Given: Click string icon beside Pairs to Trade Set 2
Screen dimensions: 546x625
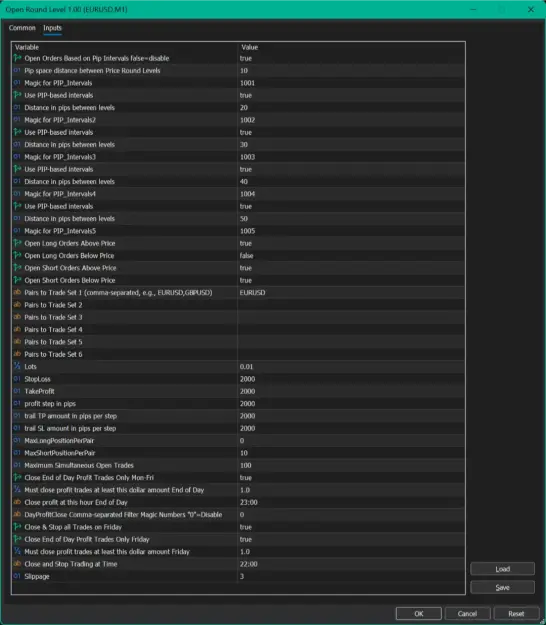Looking at the screenshot, I should (17, 305).
